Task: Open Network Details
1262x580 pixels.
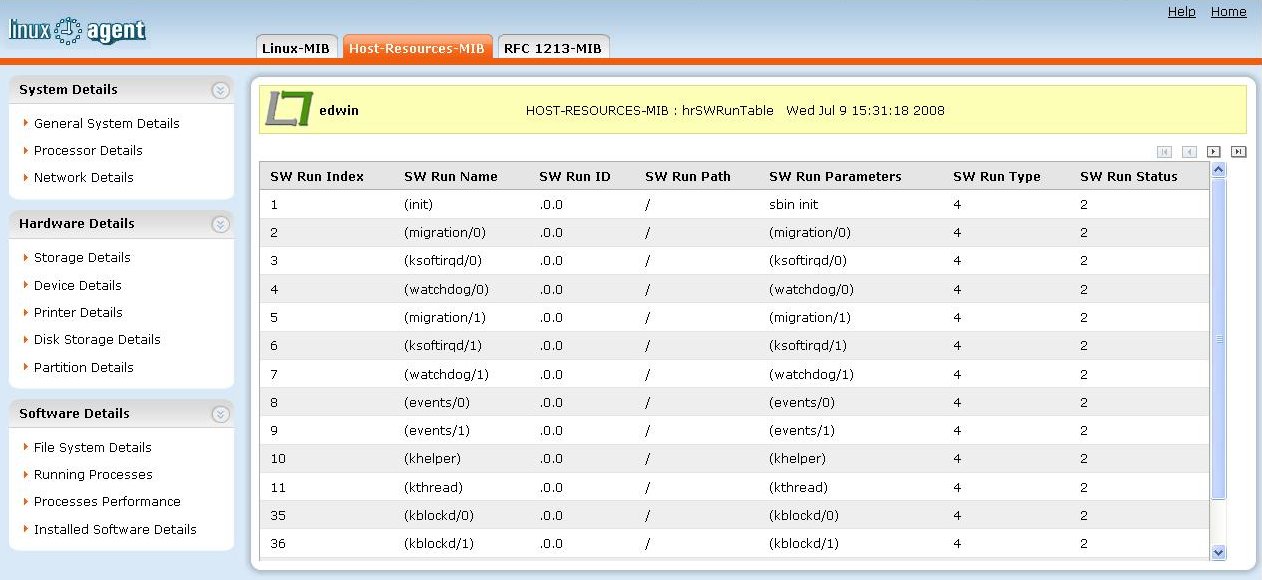Action: click(x=84, y=178)
